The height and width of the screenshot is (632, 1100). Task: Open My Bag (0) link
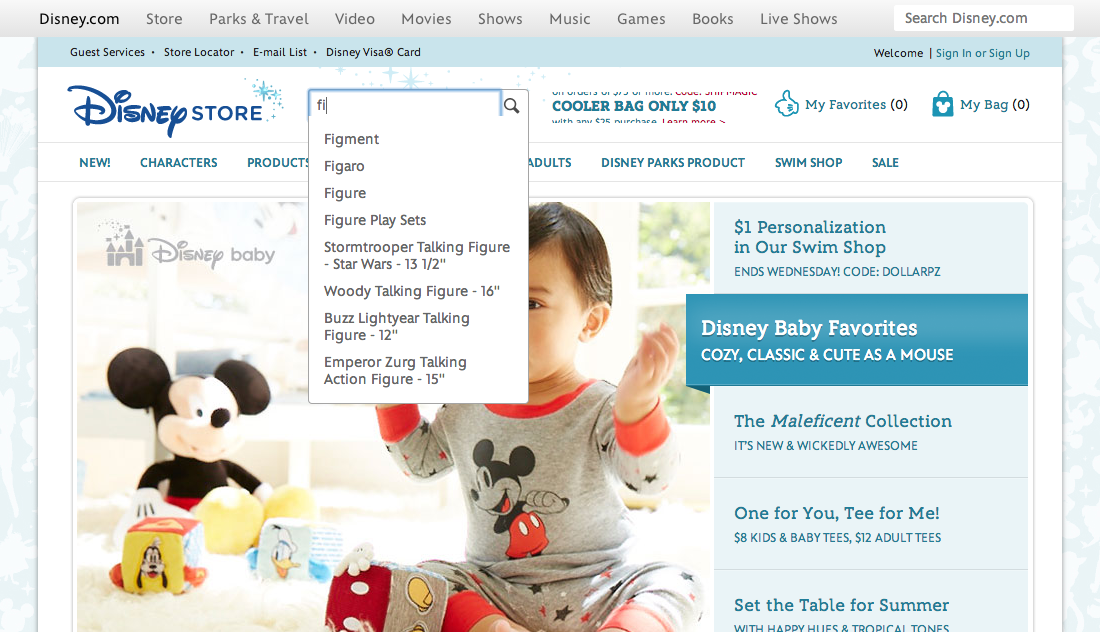pyautogui.click(x=995, y=105)
